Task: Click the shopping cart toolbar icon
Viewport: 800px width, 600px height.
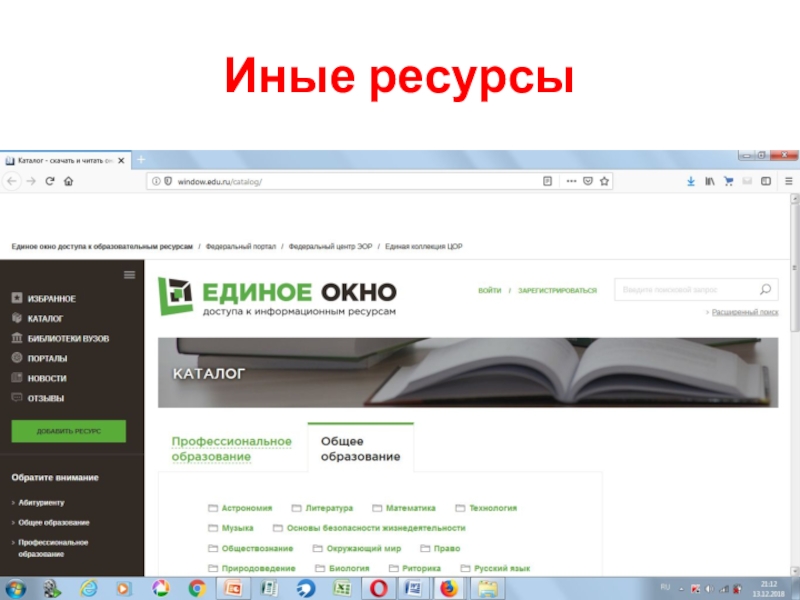Action: [729, 181]
